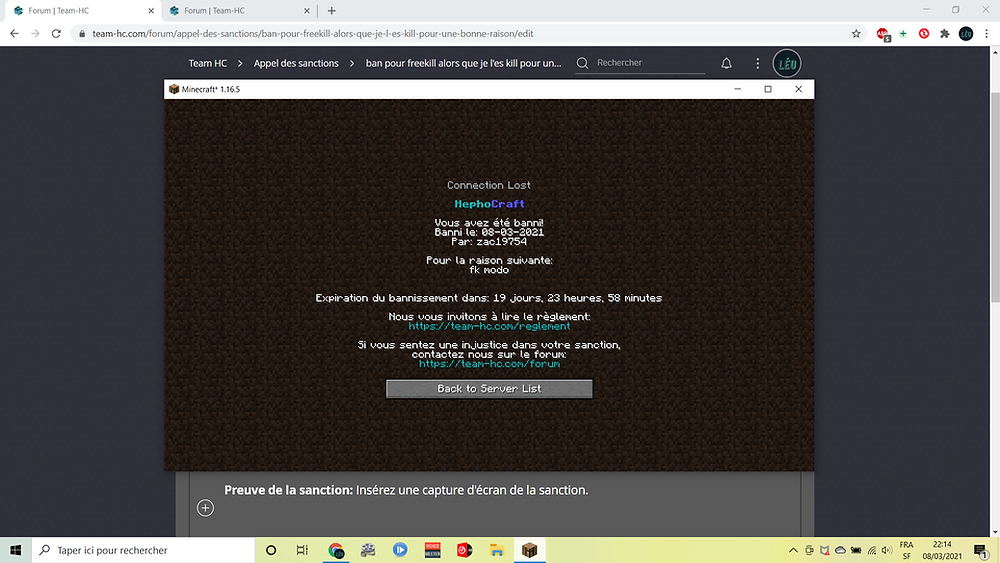The image size is (1000, 563).
Task: Open Minecraft from the taskbar
Action: (529, 550)
